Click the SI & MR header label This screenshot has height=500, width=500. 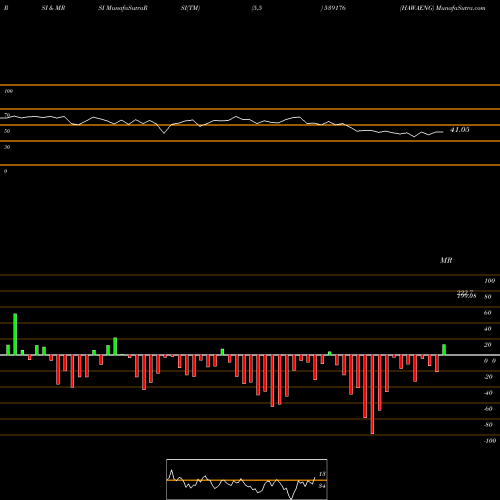click(x=53, y=8)
